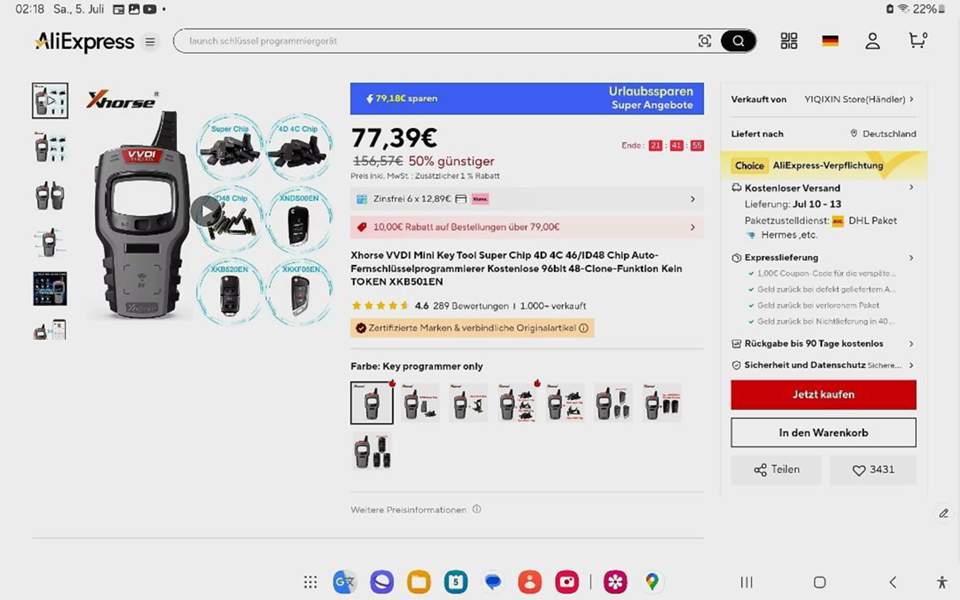Go to AliExpress home via the logo
960x600 pixels.
tap(84, 42)
